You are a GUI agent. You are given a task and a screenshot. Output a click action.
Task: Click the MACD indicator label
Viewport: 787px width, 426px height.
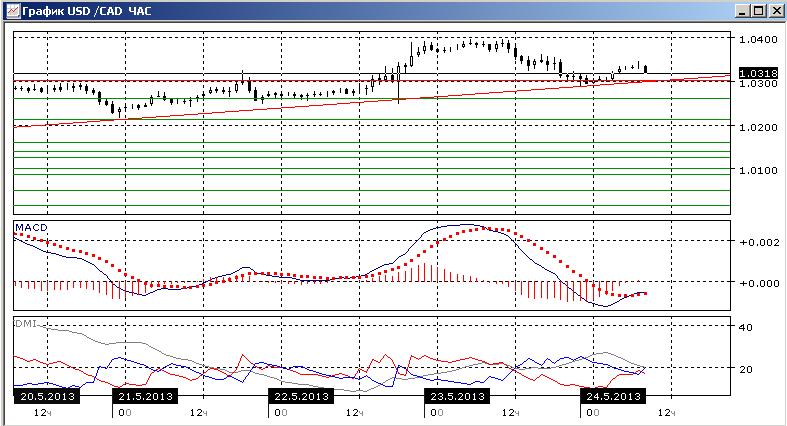coord(31,228)
